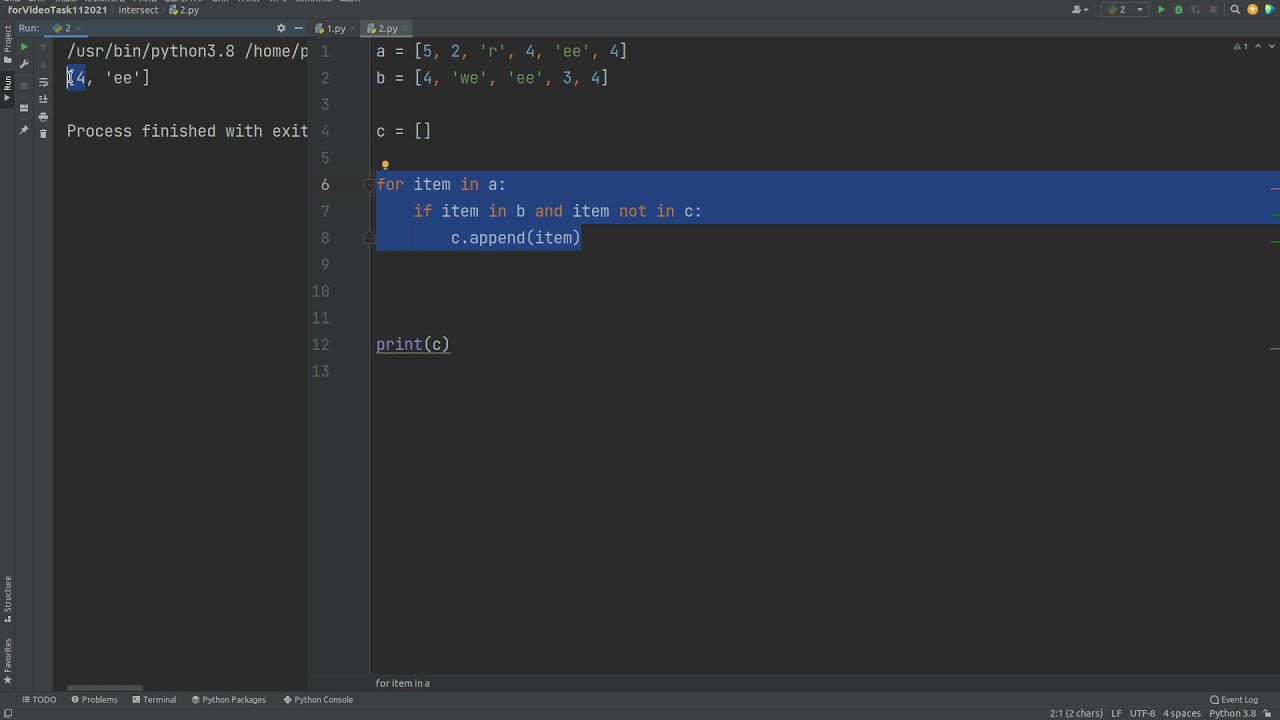
Task: Click the orange IDE update icon
Action: pyautogui.click(x=1252, y=9)
